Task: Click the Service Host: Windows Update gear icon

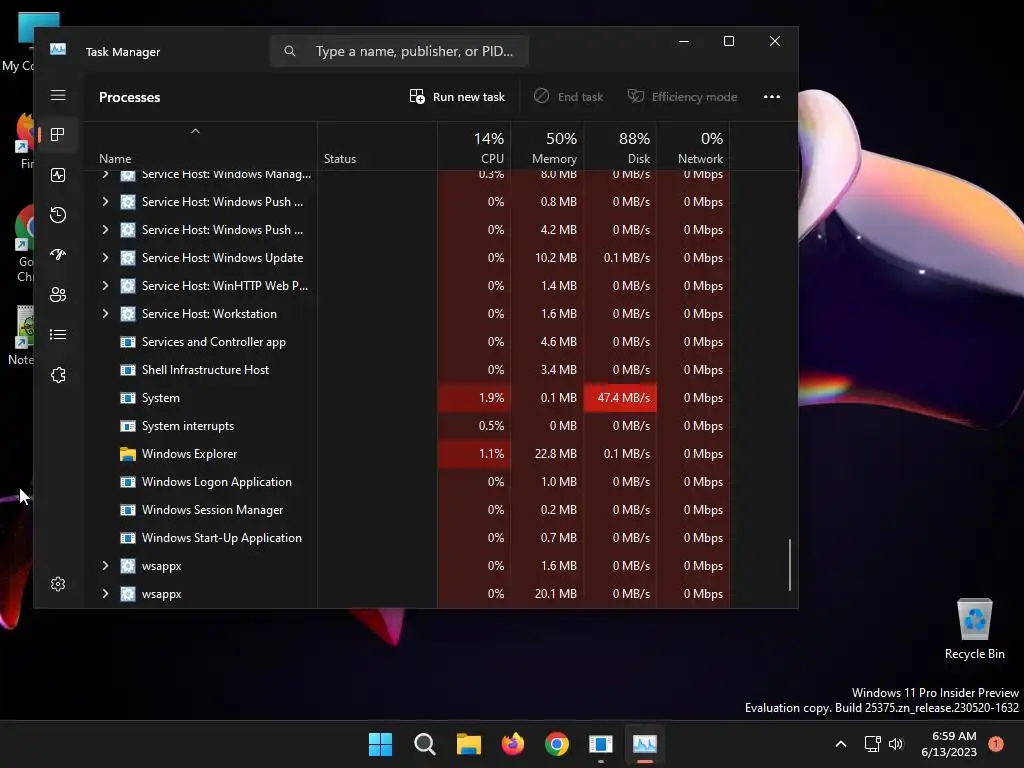Action: pyautogui.click(x=128, y=258)
